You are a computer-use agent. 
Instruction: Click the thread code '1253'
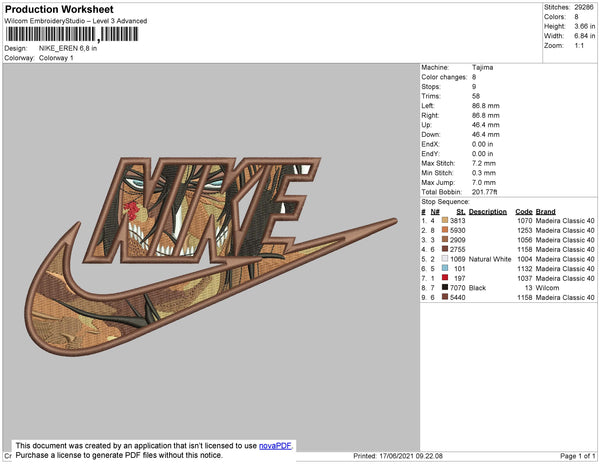click(x=525, y=230)
